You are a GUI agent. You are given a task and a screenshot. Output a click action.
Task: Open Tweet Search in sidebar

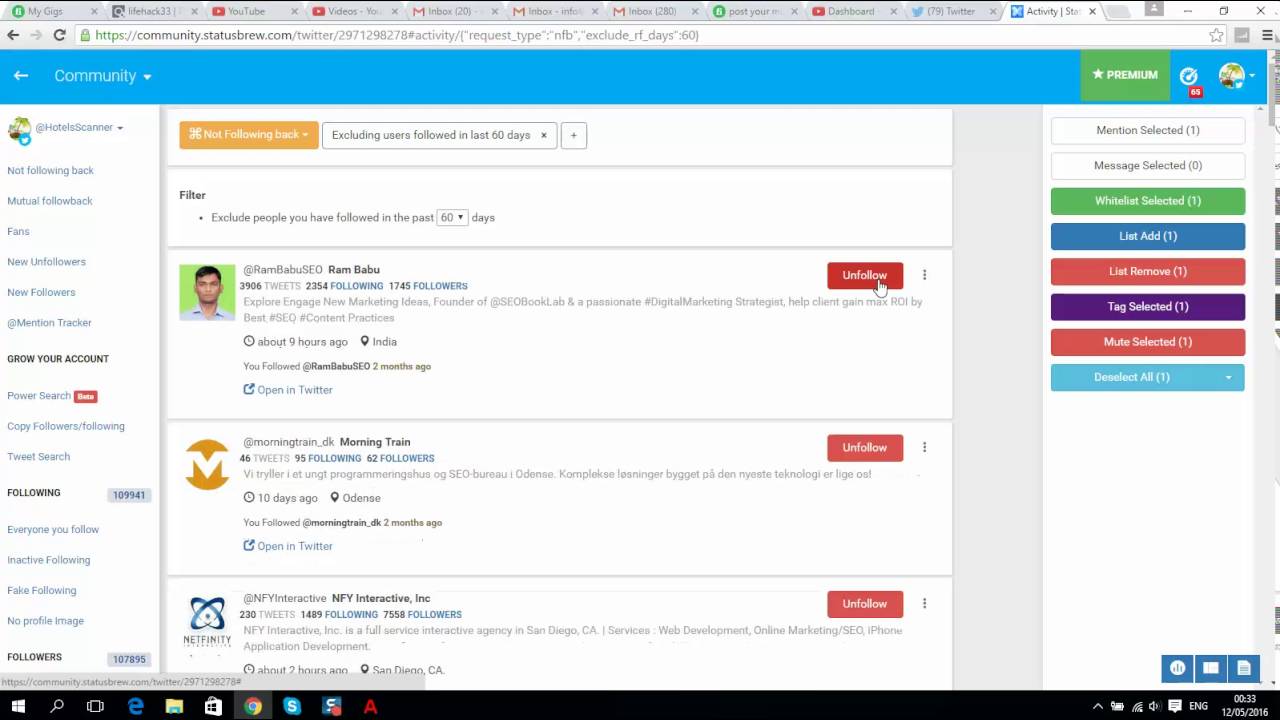(x=38, y=457)
